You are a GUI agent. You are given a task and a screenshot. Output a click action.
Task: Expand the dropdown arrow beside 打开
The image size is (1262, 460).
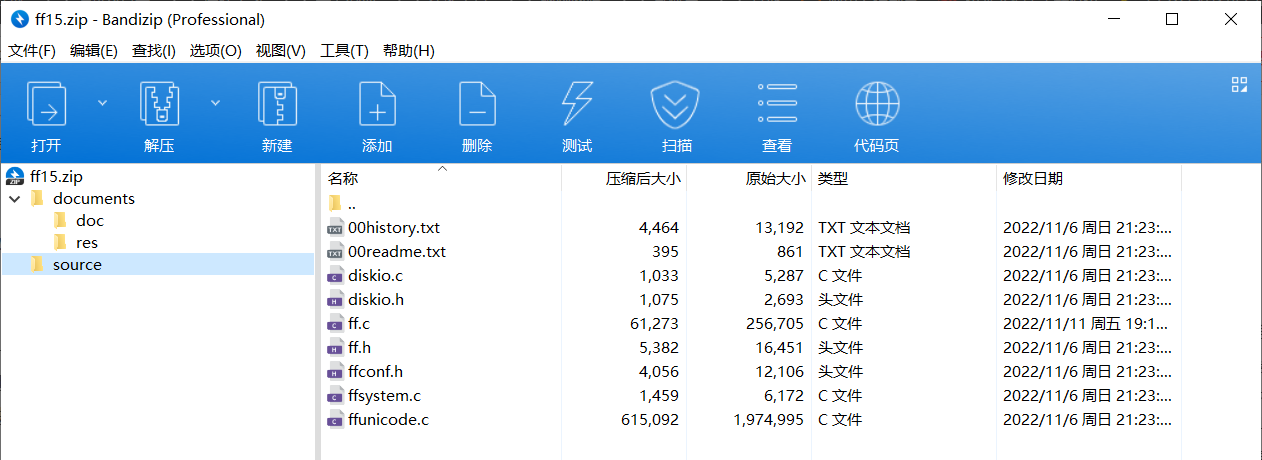pyautogui.click(x=102, y=102)
